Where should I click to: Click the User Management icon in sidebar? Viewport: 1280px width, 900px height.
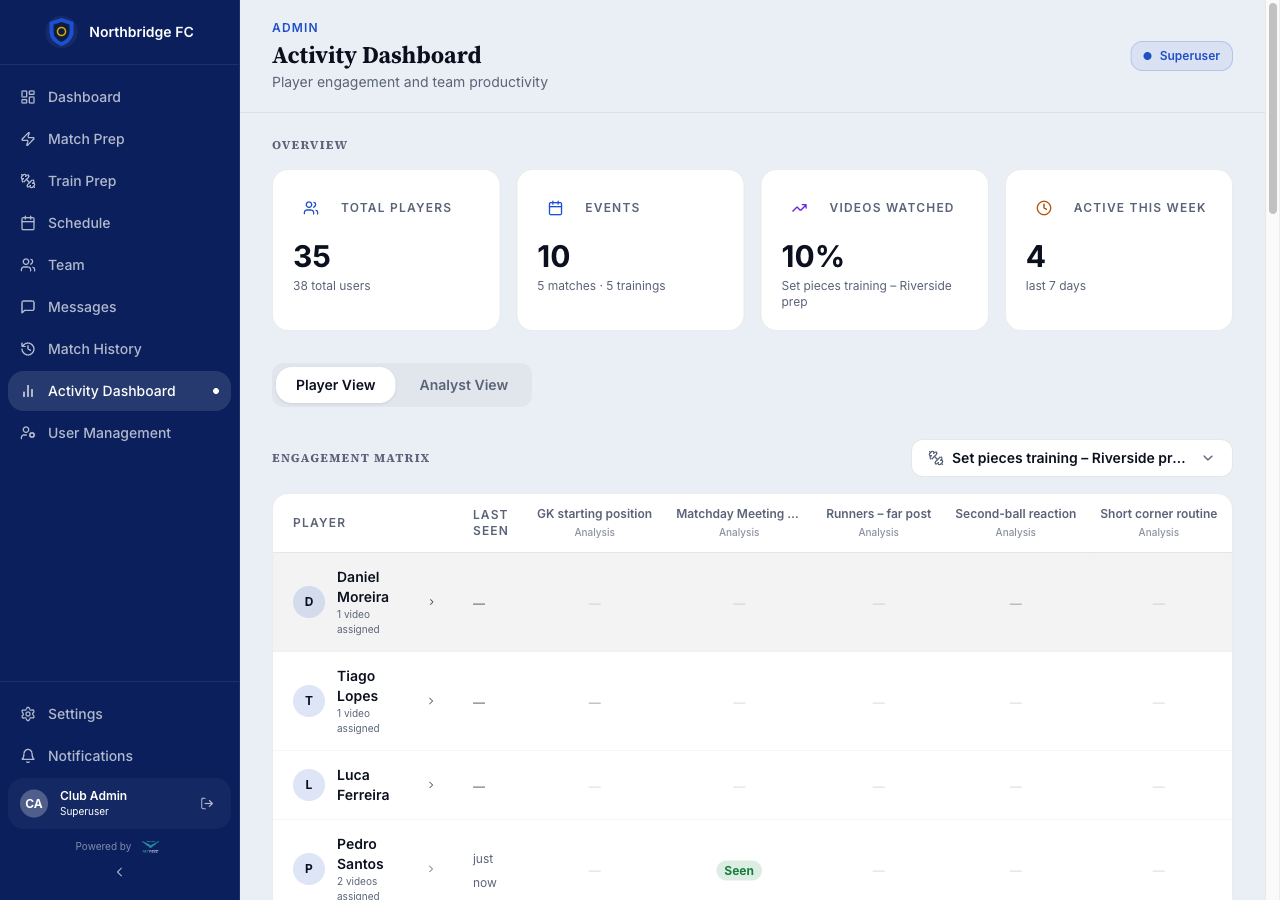(28, 433)
